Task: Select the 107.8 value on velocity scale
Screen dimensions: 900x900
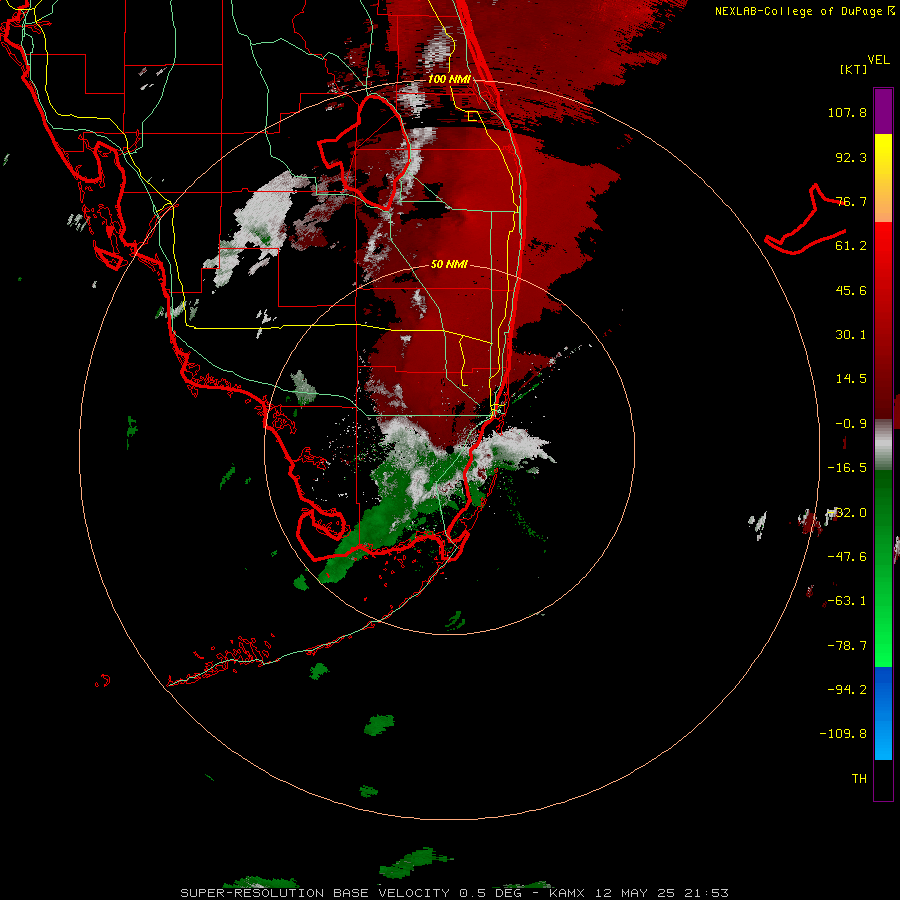Action: 847,112
